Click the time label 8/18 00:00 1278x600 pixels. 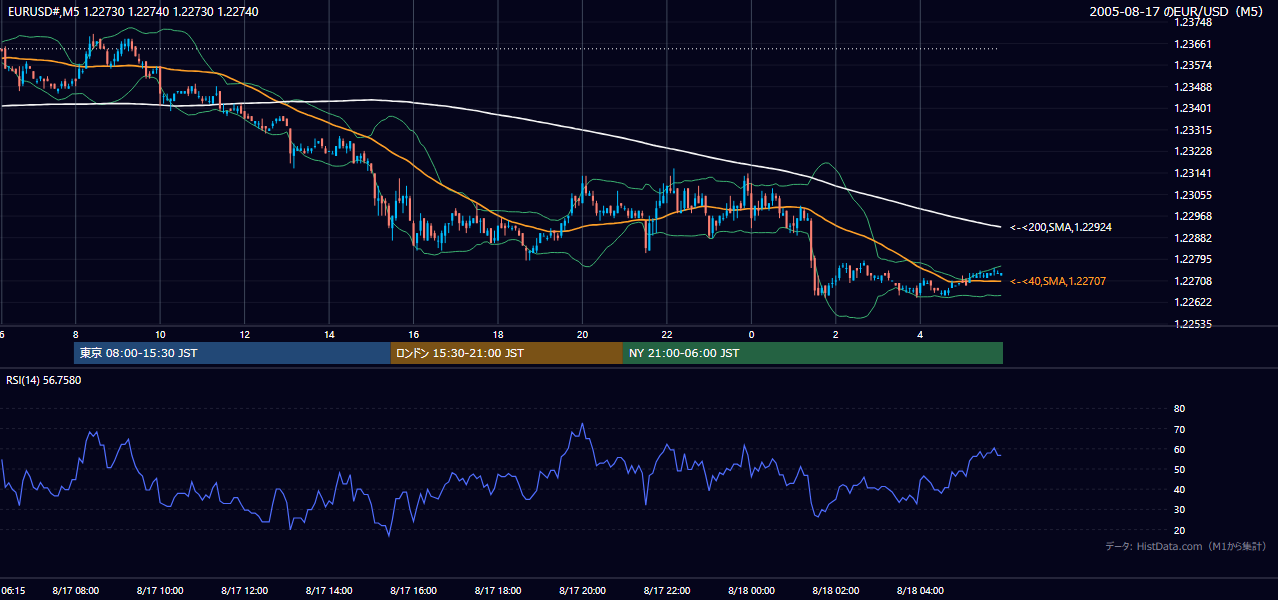[752, 591]
